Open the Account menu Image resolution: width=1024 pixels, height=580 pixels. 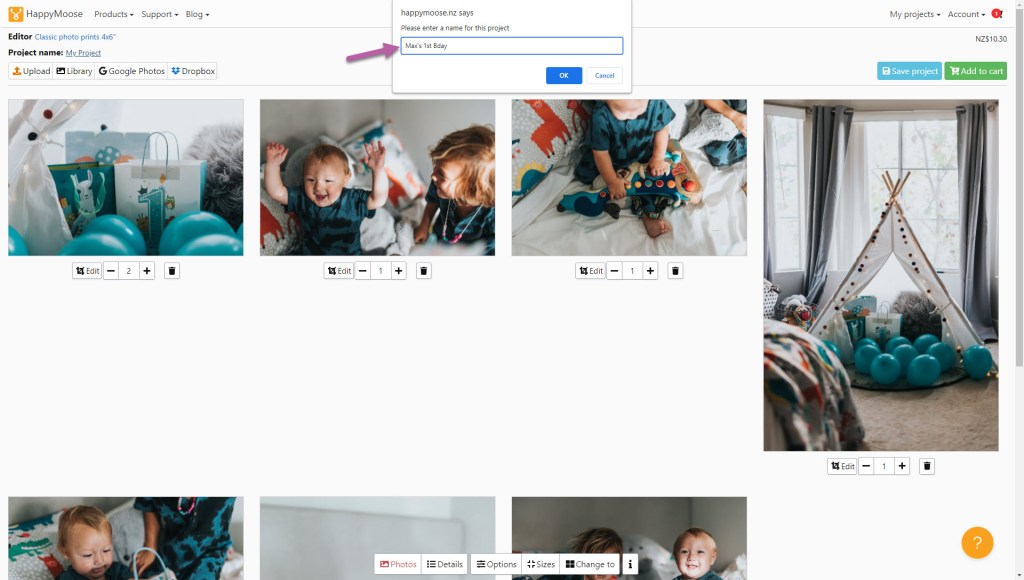point(966,14)
